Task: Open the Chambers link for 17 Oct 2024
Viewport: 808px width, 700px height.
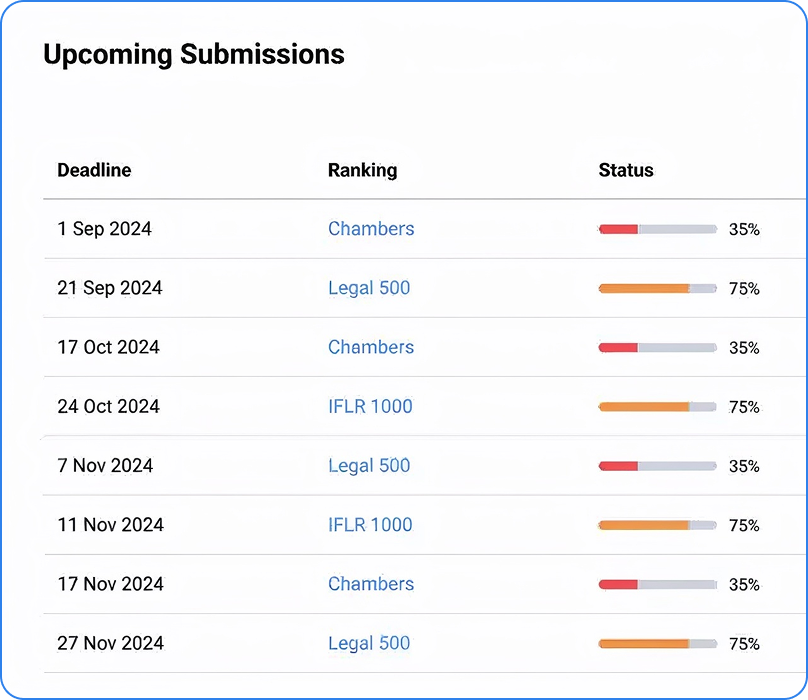Action: [371, 347]
